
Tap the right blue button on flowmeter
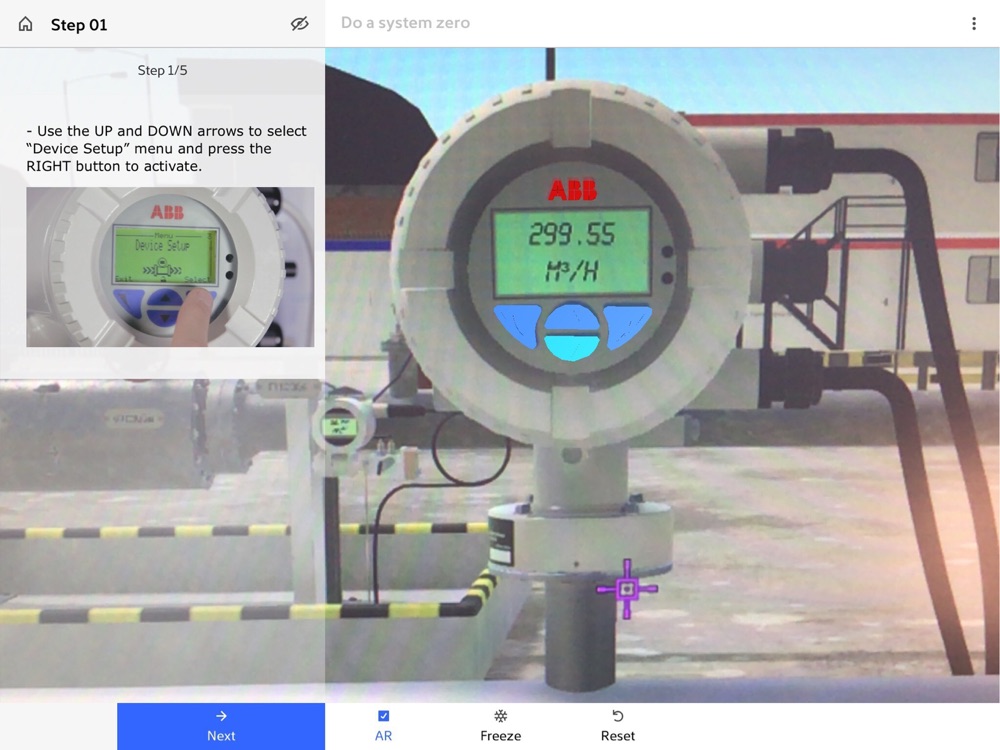pyautogui.click(x=628, y=326)
